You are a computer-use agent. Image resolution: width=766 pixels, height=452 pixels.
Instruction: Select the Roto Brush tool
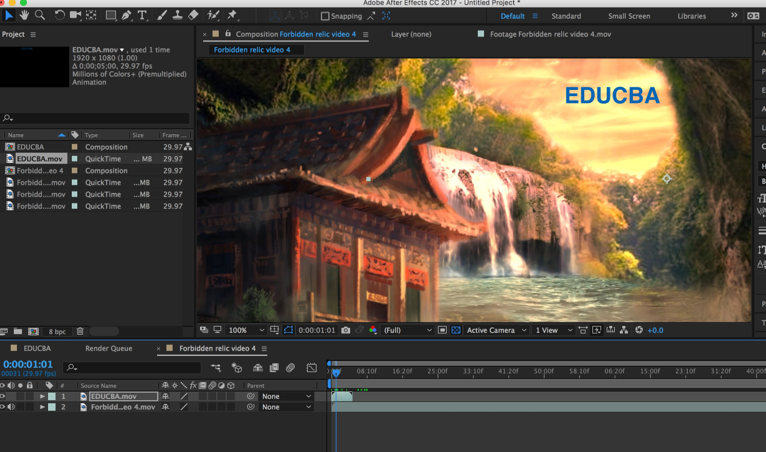click(x=213, y=16)
